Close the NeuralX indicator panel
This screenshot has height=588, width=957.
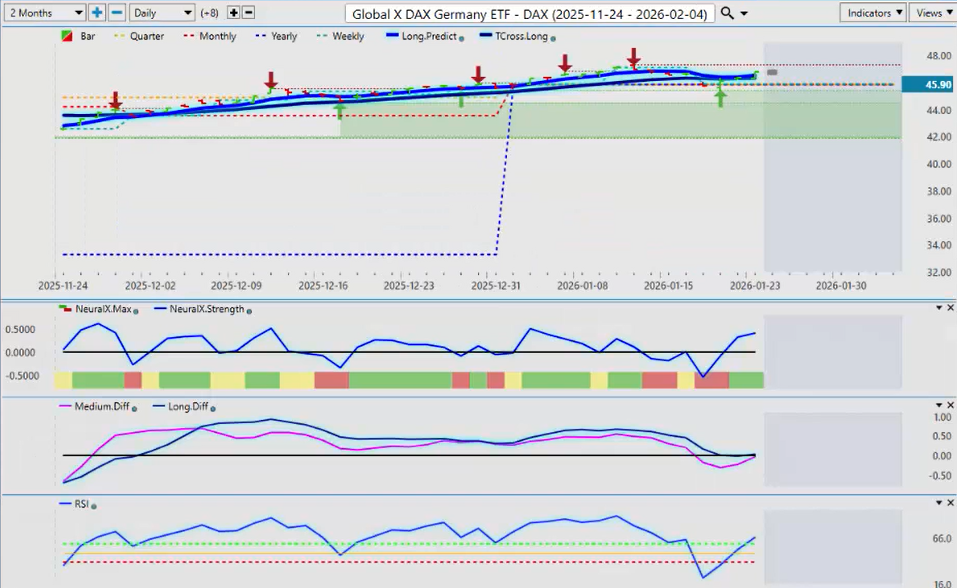pos(950,307)
